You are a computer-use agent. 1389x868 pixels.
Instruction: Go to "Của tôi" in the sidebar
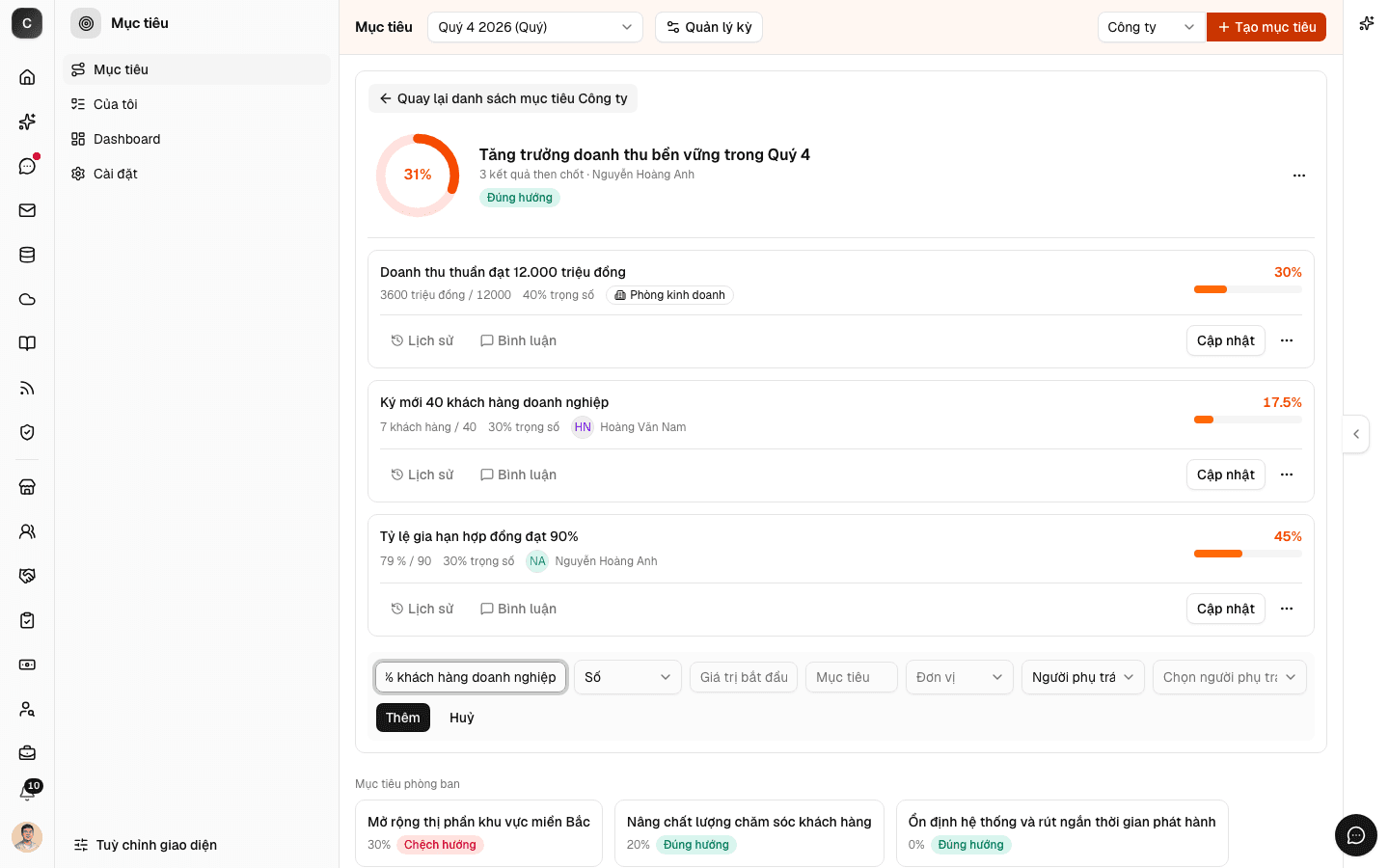[197, 104]
